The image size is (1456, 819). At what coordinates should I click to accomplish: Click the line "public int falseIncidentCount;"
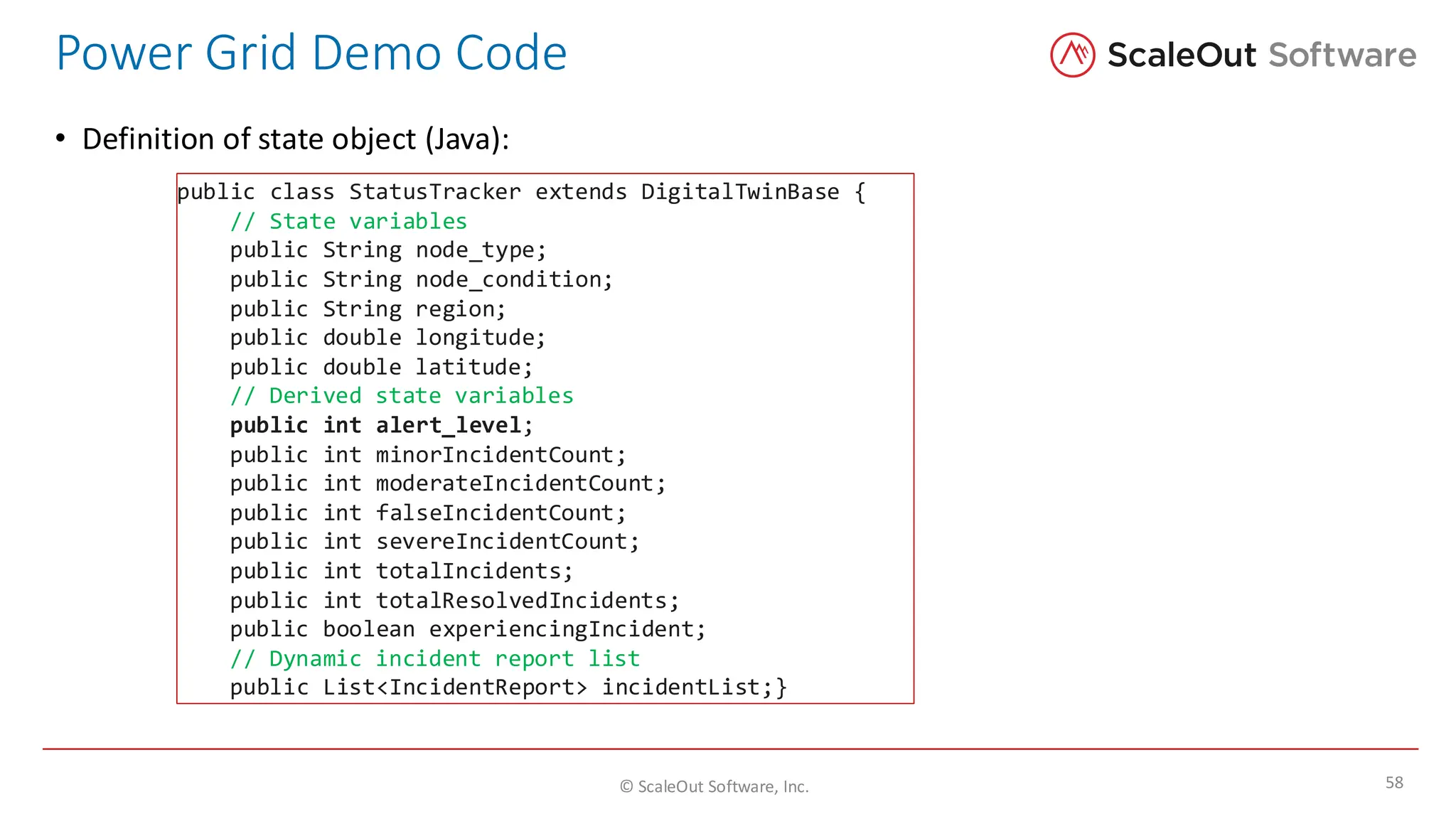pos(428,513)
